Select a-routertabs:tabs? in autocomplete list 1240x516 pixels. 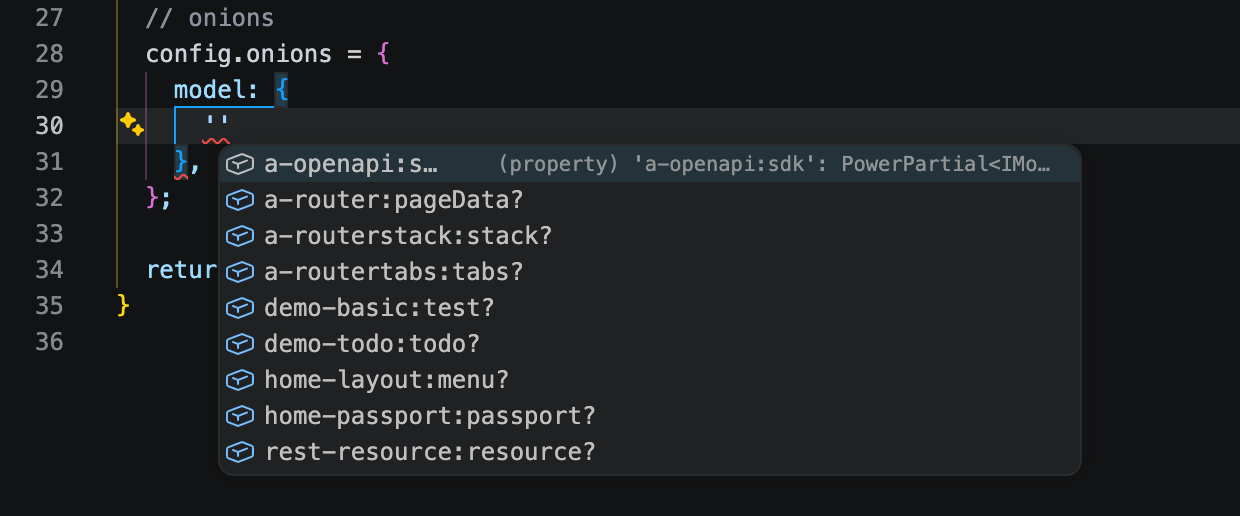pos(394,272)
